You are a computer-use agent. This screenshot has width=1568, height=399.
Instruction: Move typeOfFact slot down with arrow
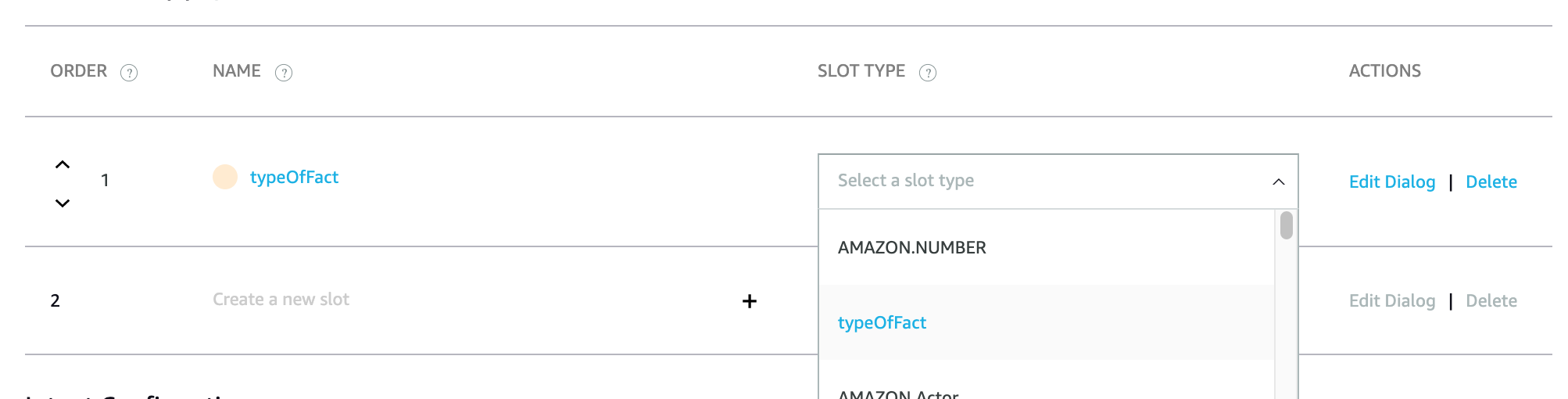click(x=63, y=203)
